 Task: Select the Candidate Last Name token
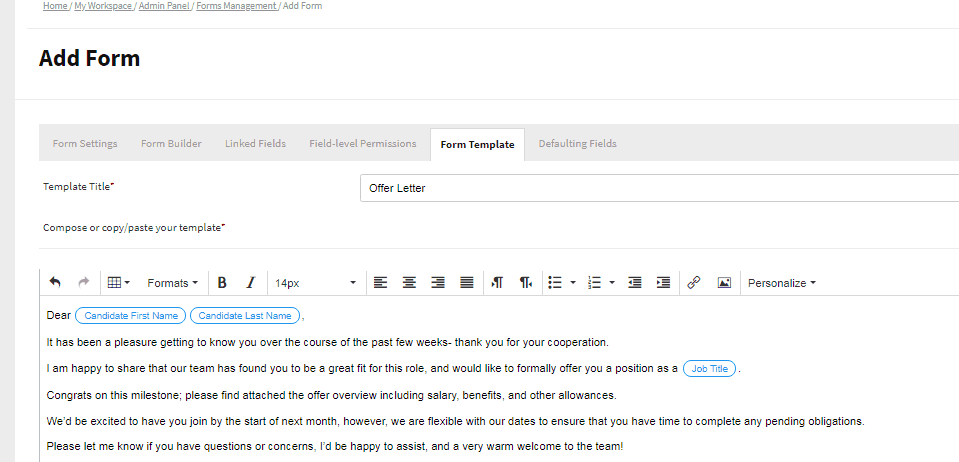click(245, 316)
